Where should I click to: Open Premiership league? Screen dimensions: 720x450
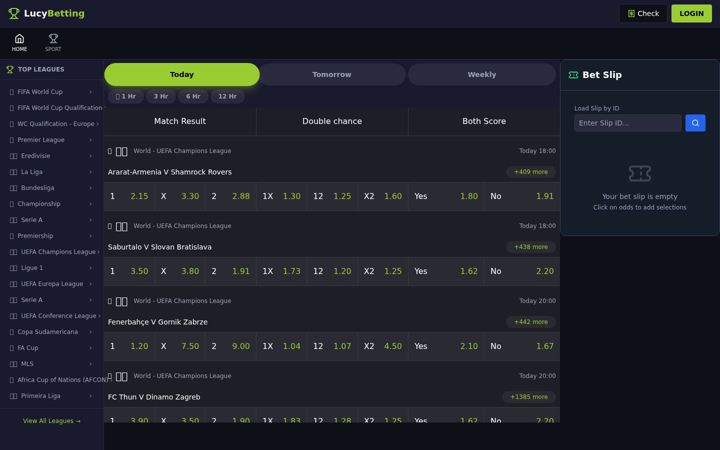(51, 236)
